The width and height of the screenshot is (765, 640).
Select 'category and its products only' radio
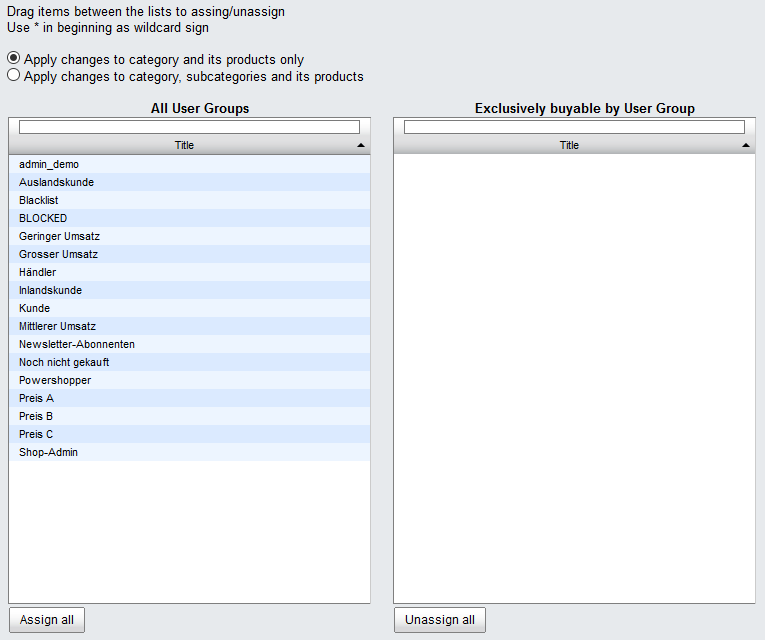14,58
